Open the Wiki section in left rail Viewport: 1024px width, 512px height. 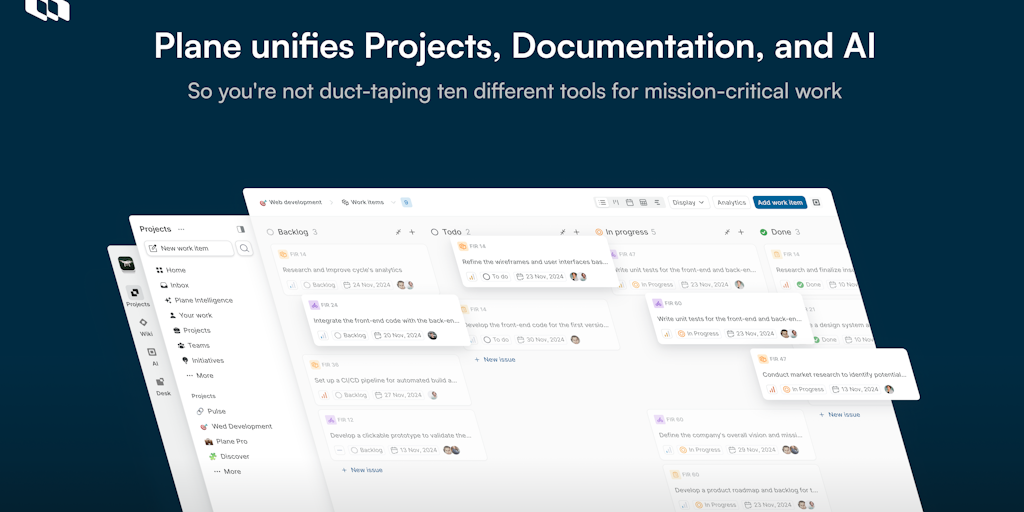tap(145, 326)
